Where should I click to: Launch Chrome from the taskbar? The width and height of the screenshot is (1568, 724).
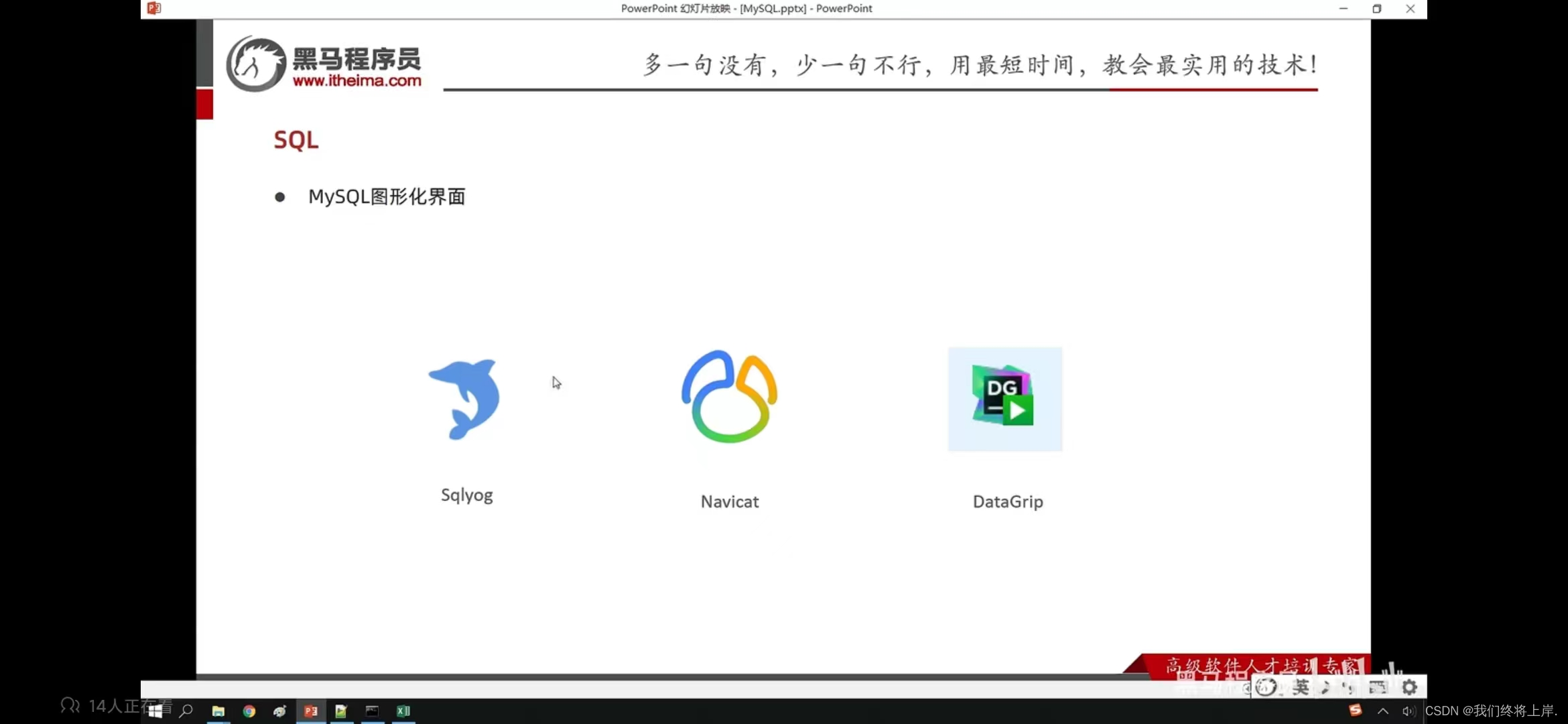[249, 711]
